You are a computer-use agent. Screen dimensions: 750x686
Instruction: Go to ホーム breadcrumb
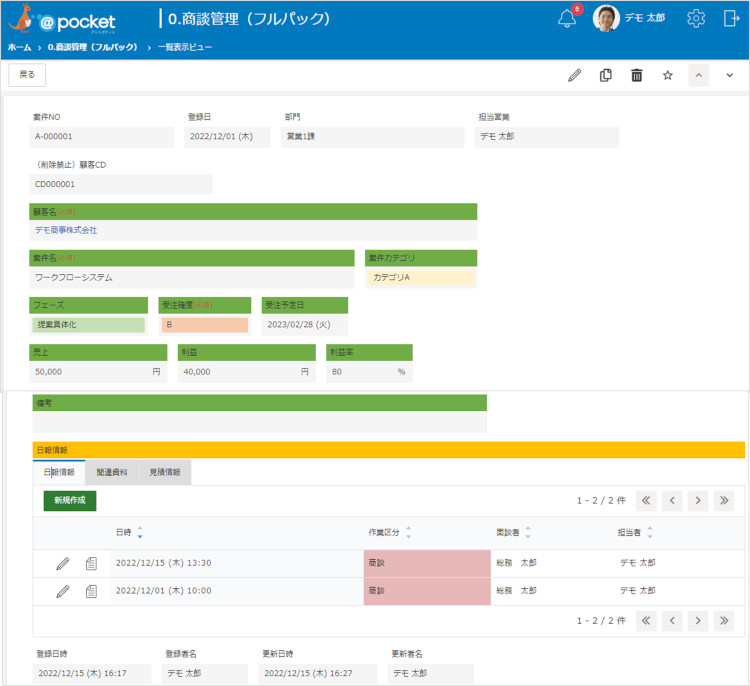[x=19, y=47]
